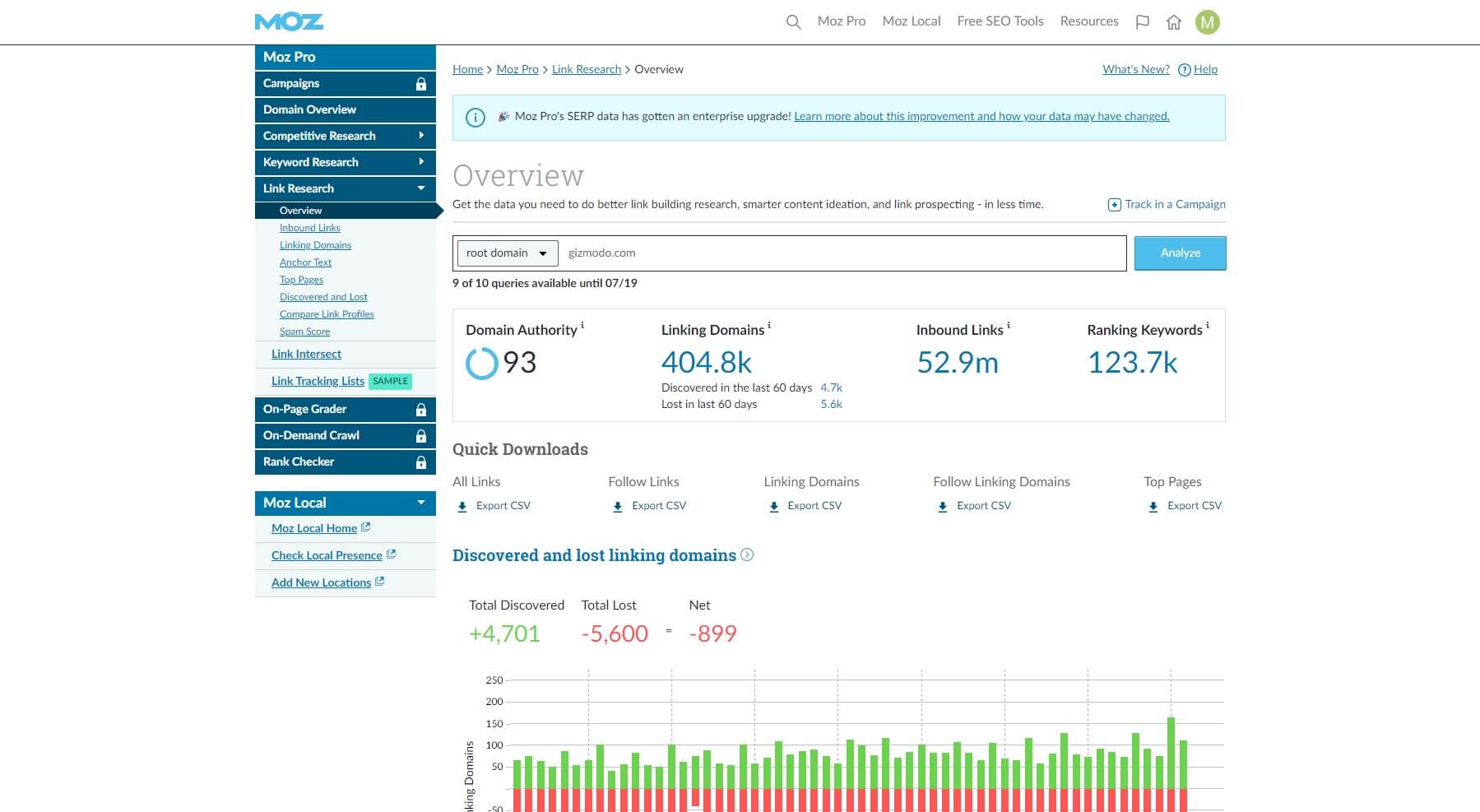This screenshot has width=1480, height=812.
Task: Expand Keyword Research menu
Action: pos(421,162)
